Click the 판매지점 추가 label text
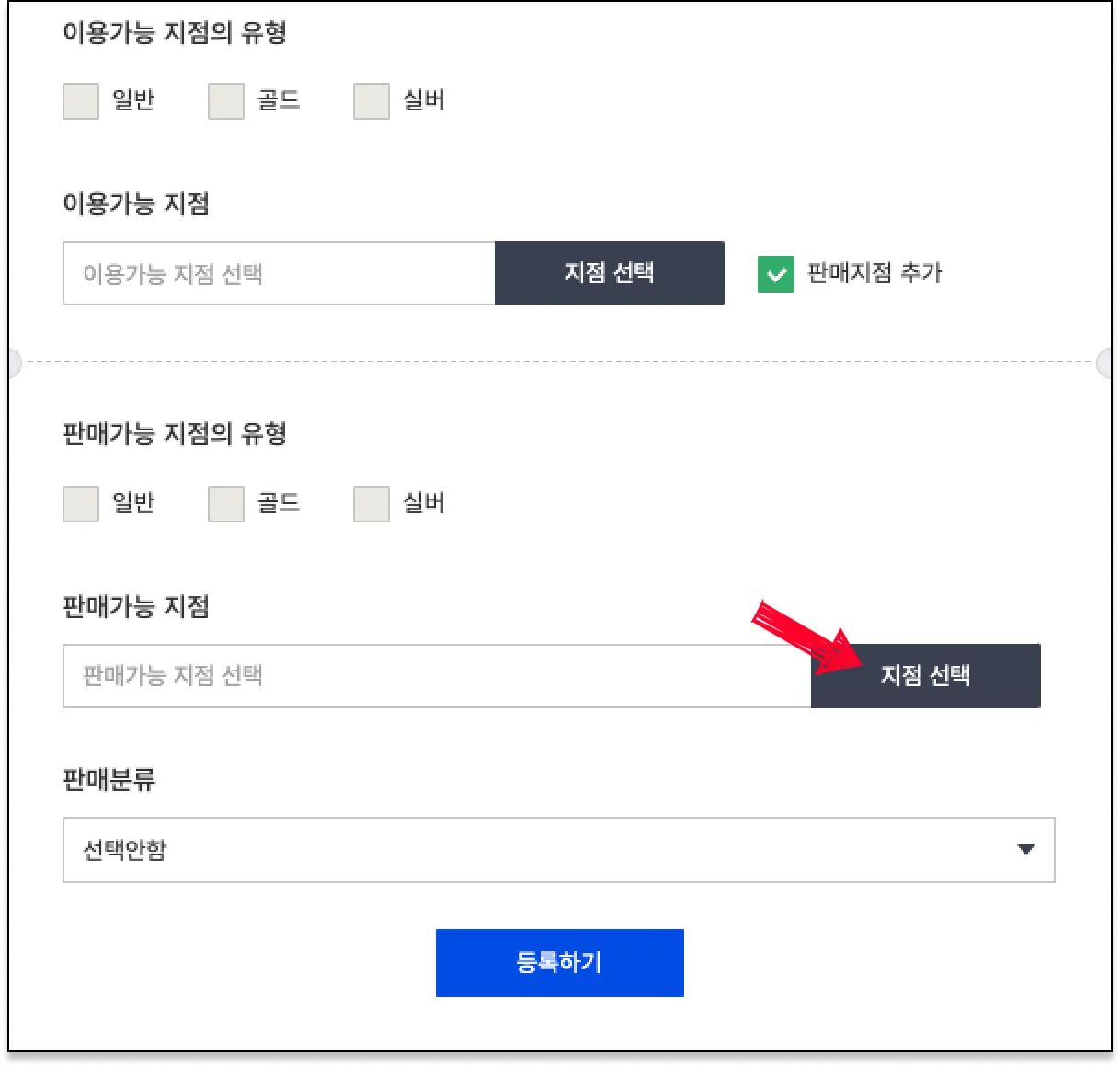Image resolution: width=1120 pixels, height=1067 pixels. pyautogui.click(x=874, y=273)
